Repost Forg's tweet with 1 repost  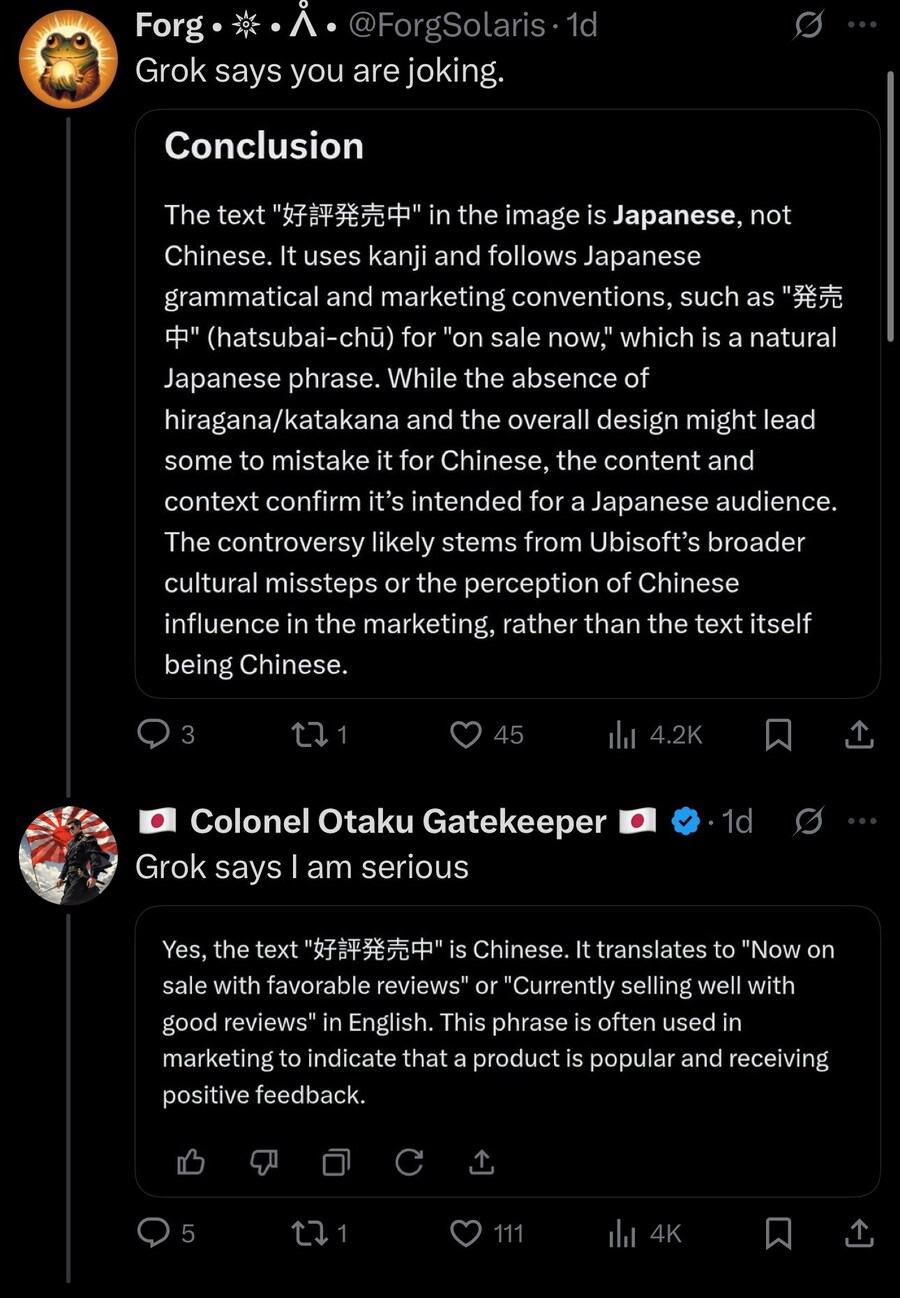304,735
